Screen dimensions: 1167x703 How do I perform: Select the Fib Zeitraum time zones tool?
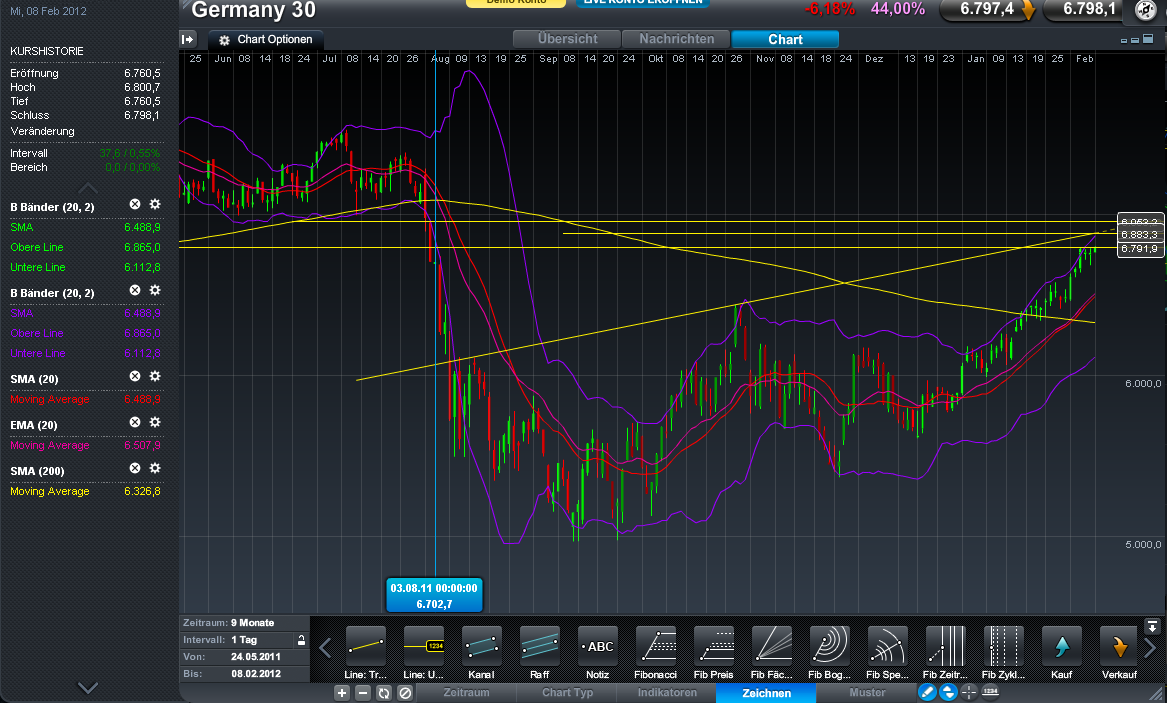point(946,645)
